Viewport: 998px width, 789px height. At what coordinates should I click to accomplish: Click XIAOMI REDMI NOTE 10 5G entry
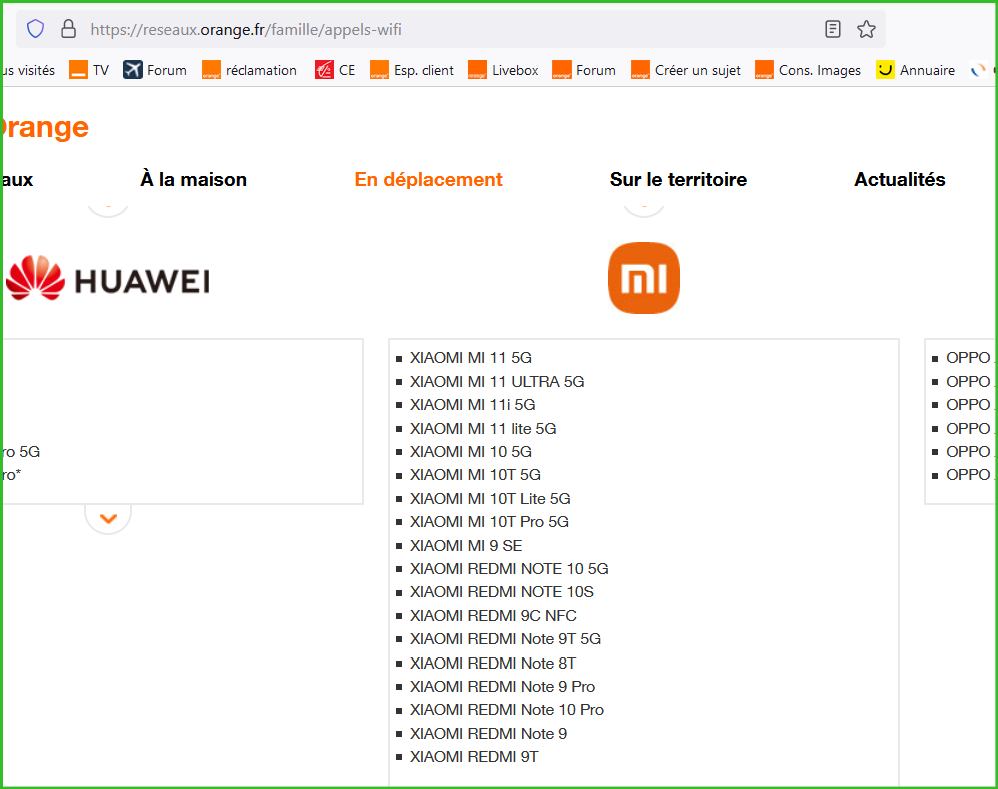(x=509, y=568)
